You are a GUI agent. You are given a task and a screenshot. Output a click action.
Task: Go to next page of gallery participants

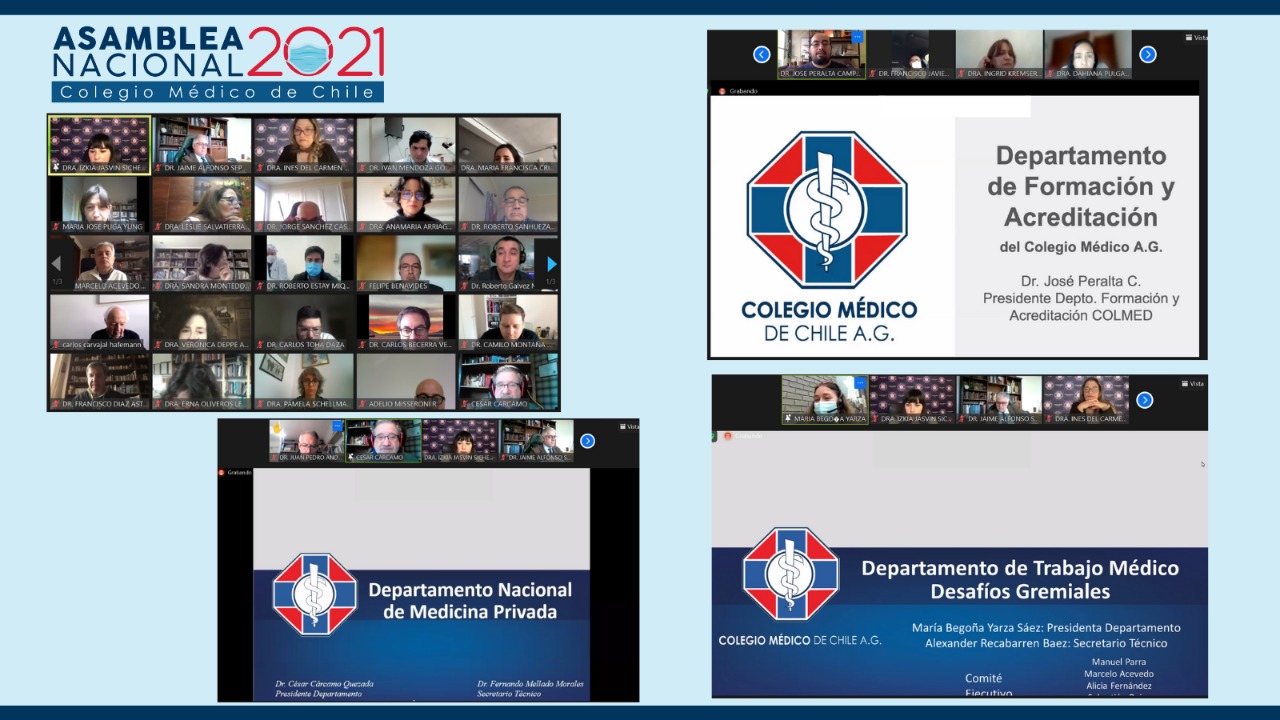point(551,264)
